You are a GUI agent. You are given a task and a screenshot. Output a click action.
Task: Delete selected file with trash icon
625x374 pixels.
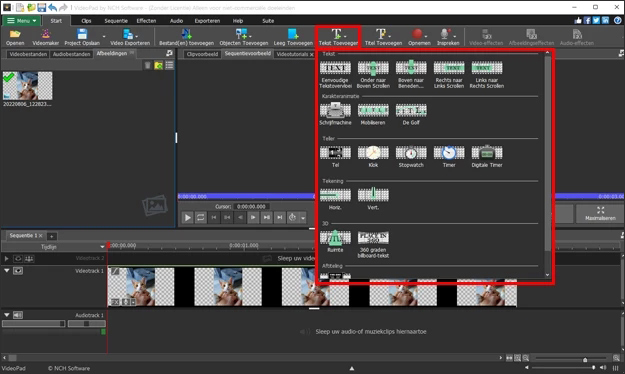[147, 65]
